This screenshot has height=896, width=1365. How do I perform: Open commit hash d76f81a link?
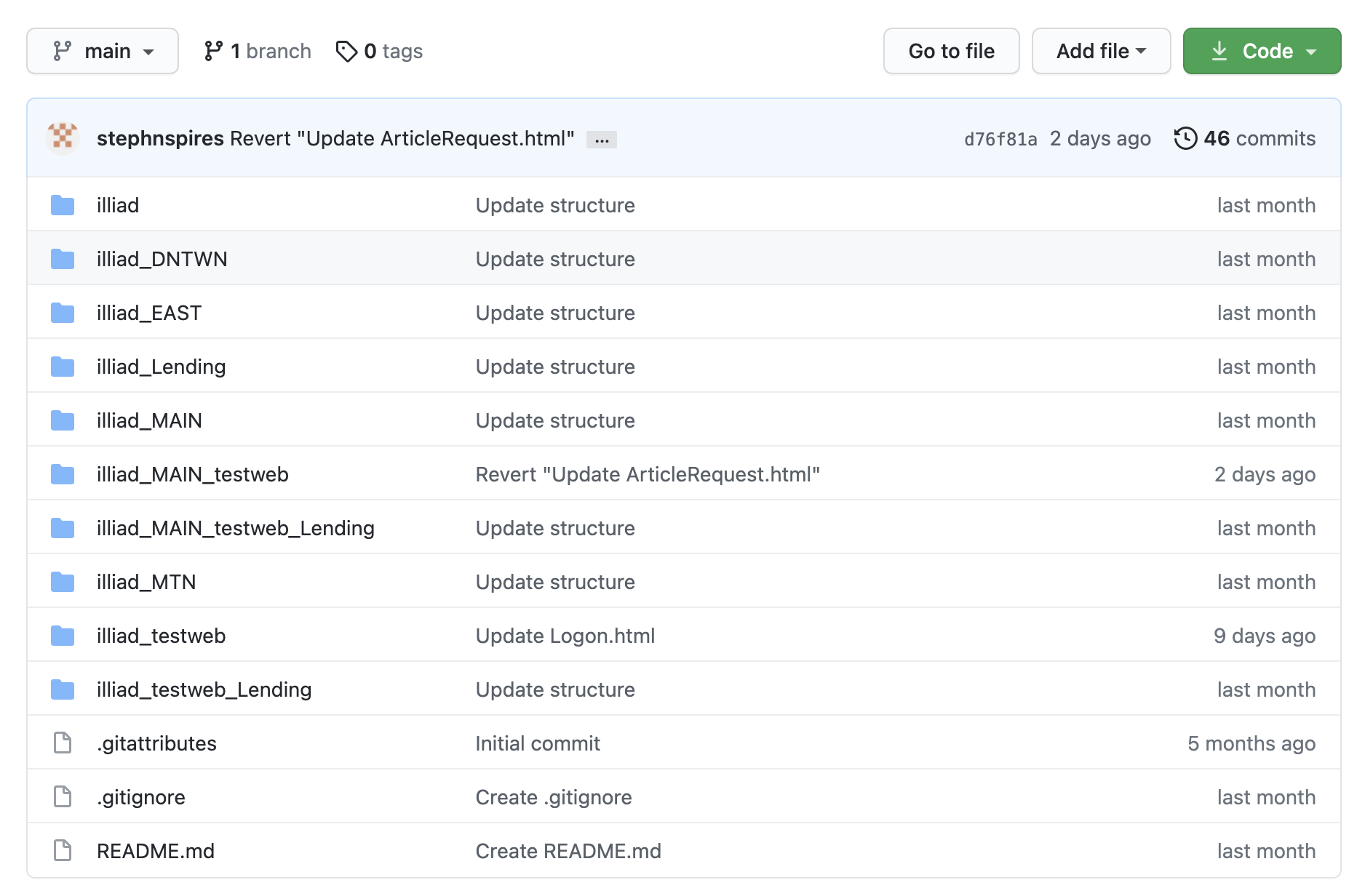coord(1000,139)
